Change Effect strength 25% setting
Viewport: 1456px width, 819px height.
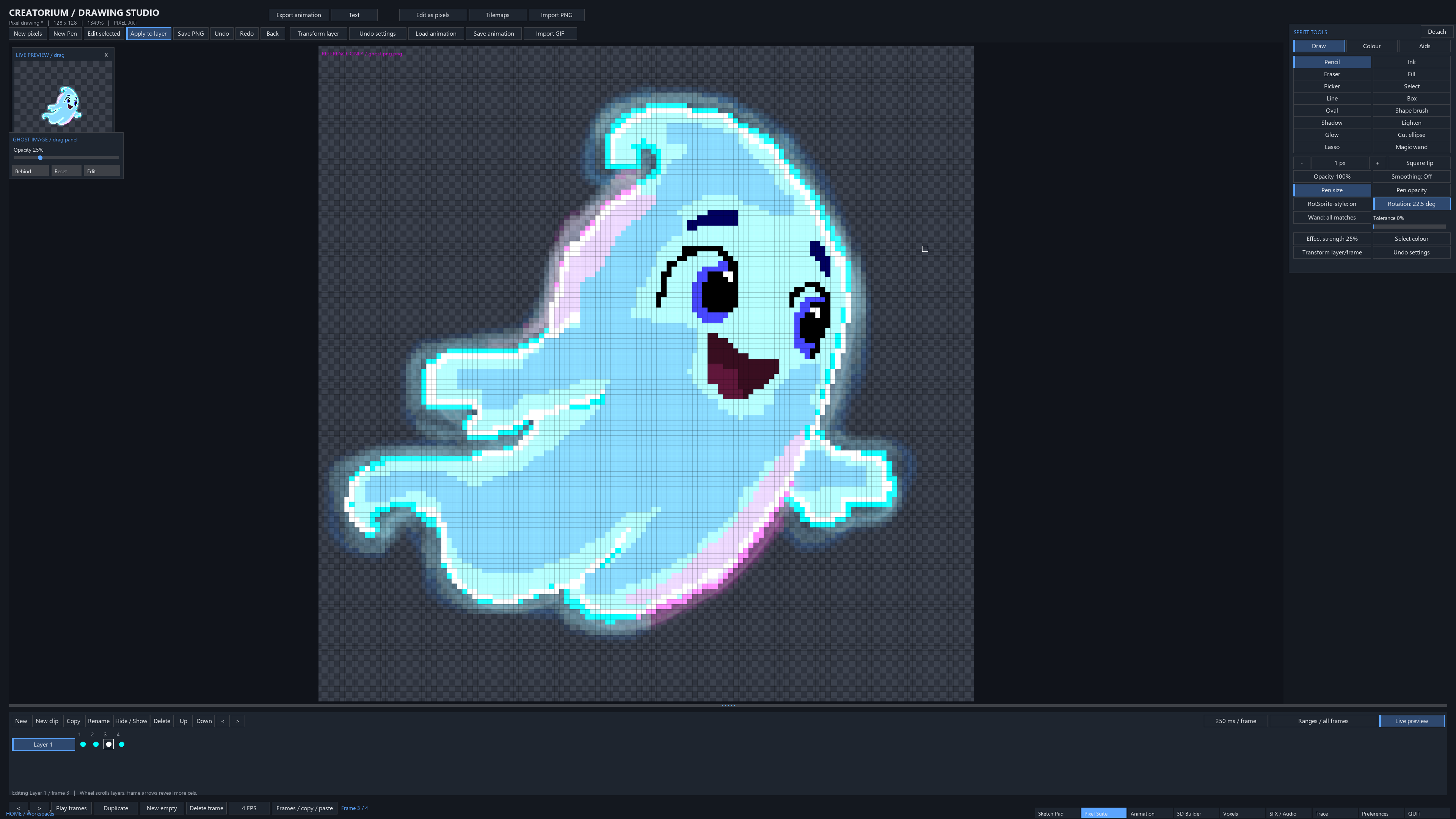tap(1332, 238)
